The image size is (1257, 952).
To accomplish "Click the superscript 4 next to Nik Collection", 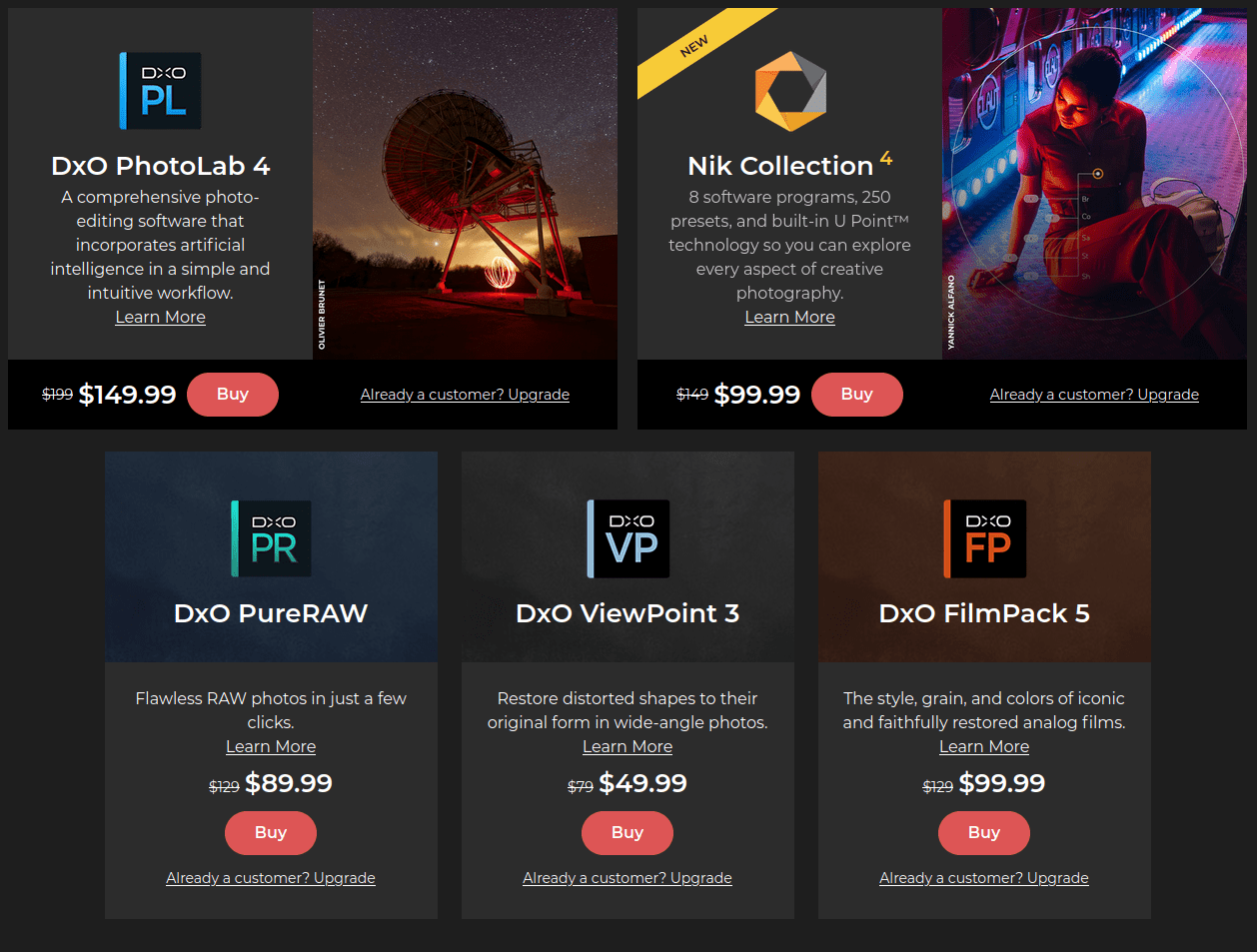I will tap(883, 158).
